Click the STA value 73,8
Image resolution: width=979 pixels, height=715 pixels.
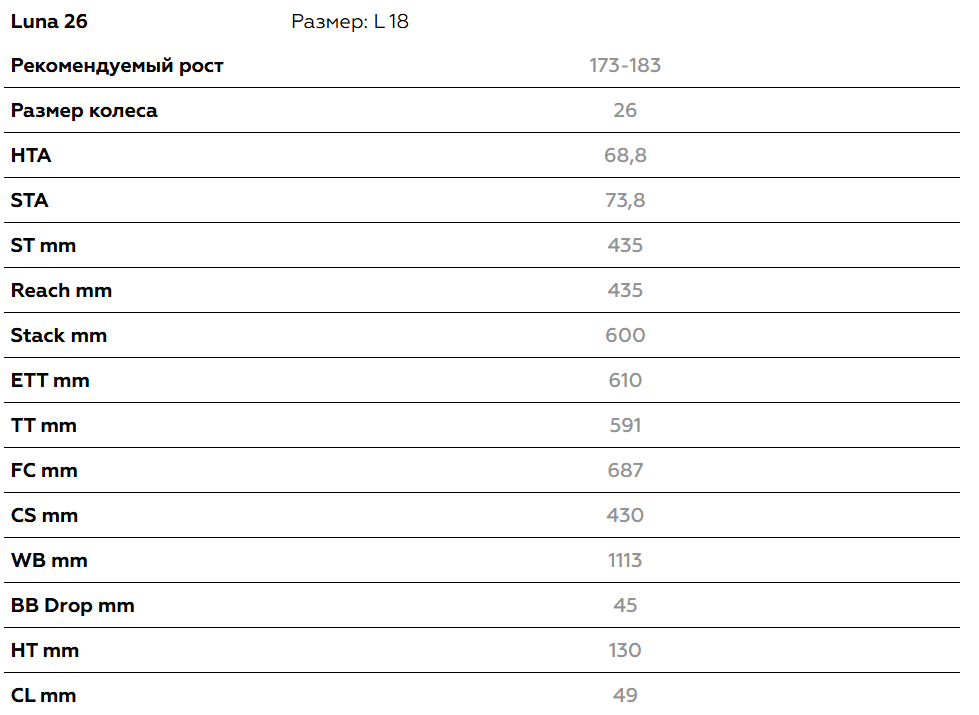pos(625,201)
